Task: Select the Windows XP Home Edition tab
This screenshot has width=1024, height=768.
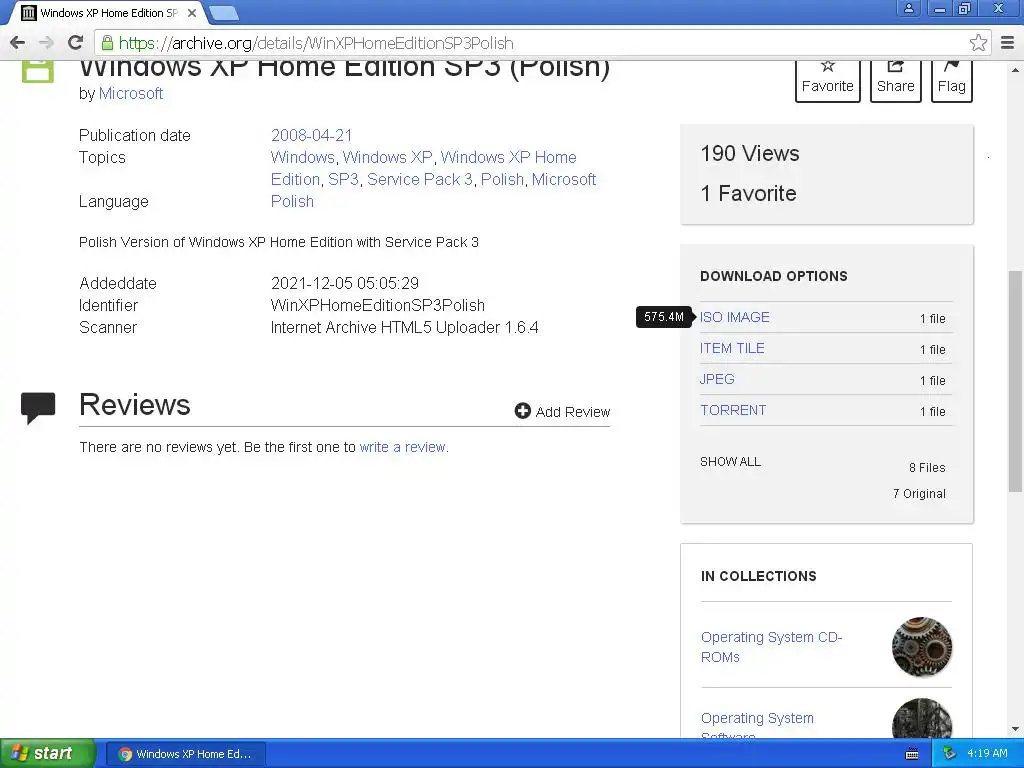Action: pyautogui.click(x=108, y=13)
